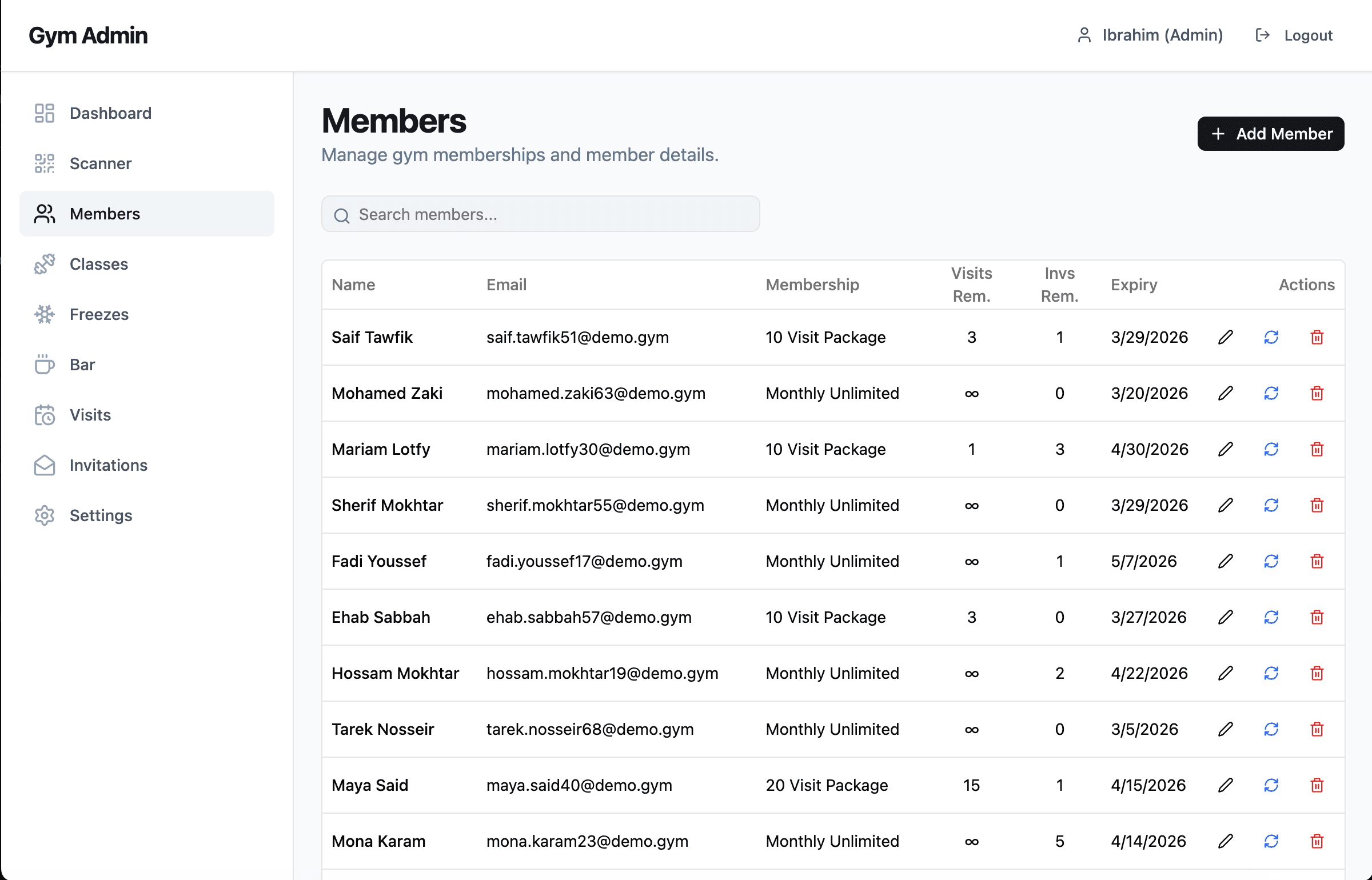Delete Mariam Lotfy using the trash icon
Image resolution: width=1372 pixels, height=880 pixels.
point(1317,449)
